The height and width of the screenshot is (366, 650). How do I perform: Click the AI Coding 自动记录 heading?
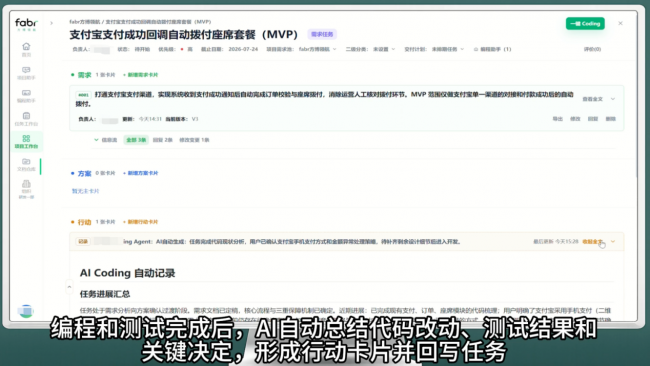pyautogui.click(x=127, y=273)
